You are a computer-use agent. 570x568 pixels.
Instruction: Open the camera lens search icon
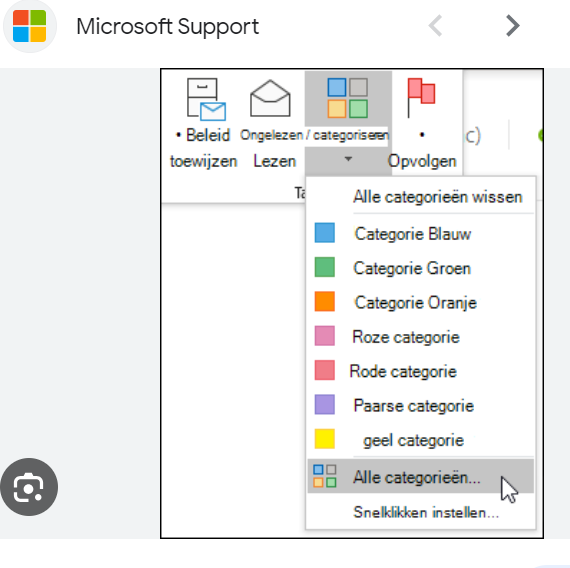pos(29,487)
